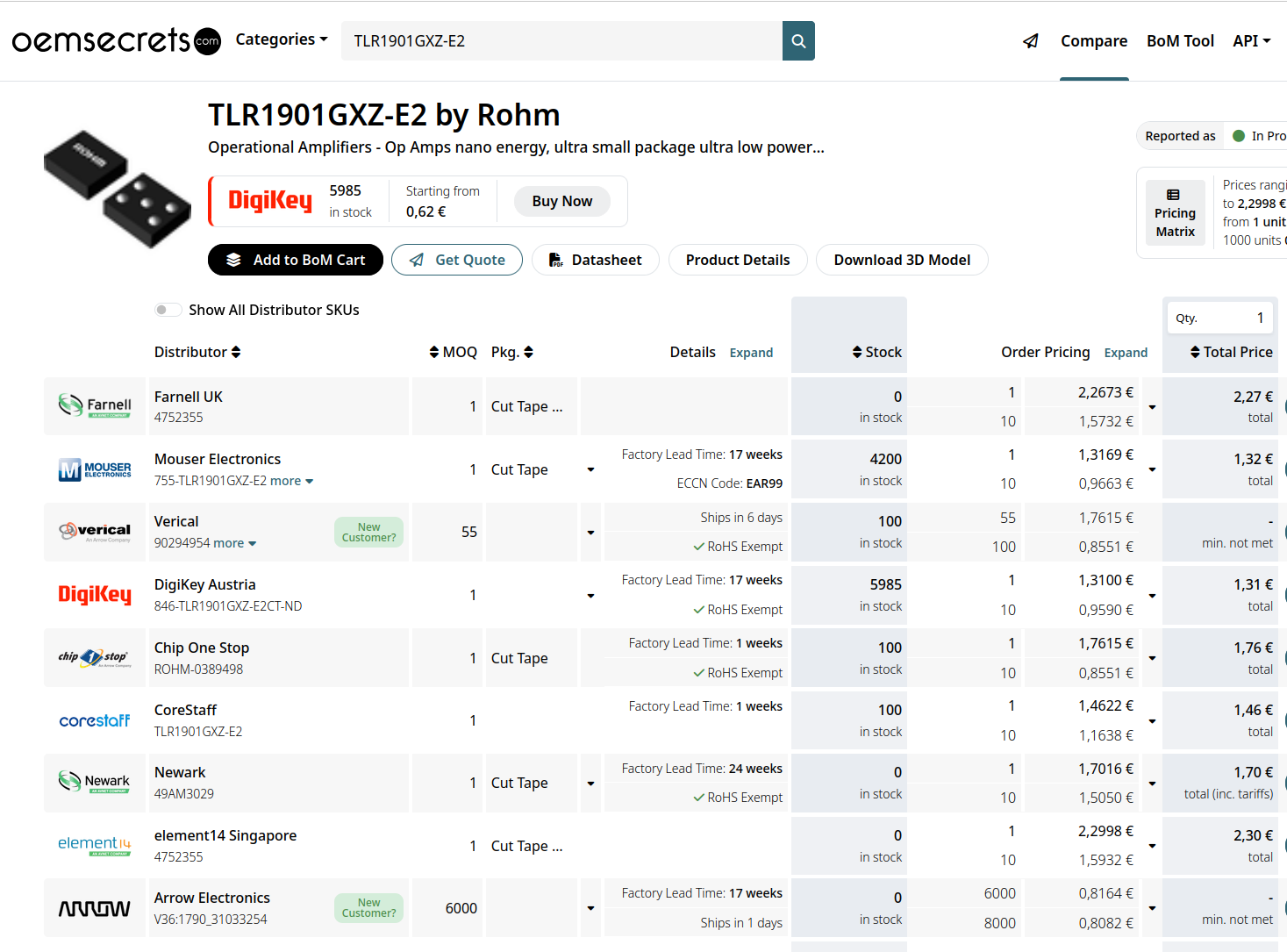Click DigiKey Austria SKU 846-TLR1901GXZ-E2CT-ND
The height and width of the screenshot is (952, 1287).
click(x=228, y=605)
